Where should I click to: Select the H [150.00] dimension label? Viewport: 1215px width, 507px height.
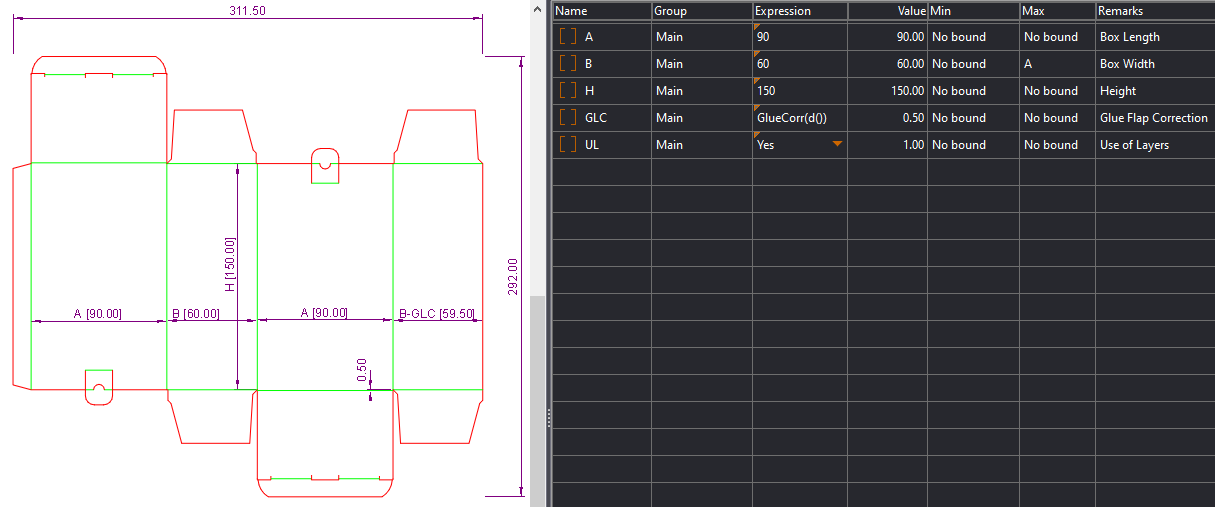[229, 264]
